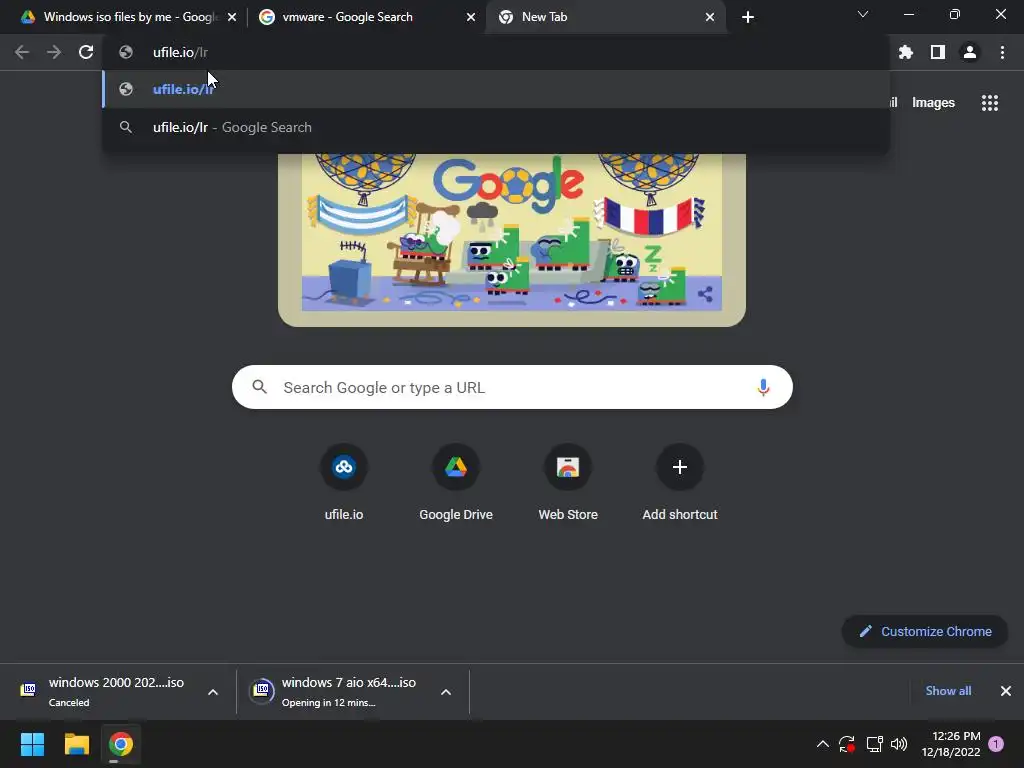The image size is (1024, 768).
Task: Open the Images link
Action: 933,103
